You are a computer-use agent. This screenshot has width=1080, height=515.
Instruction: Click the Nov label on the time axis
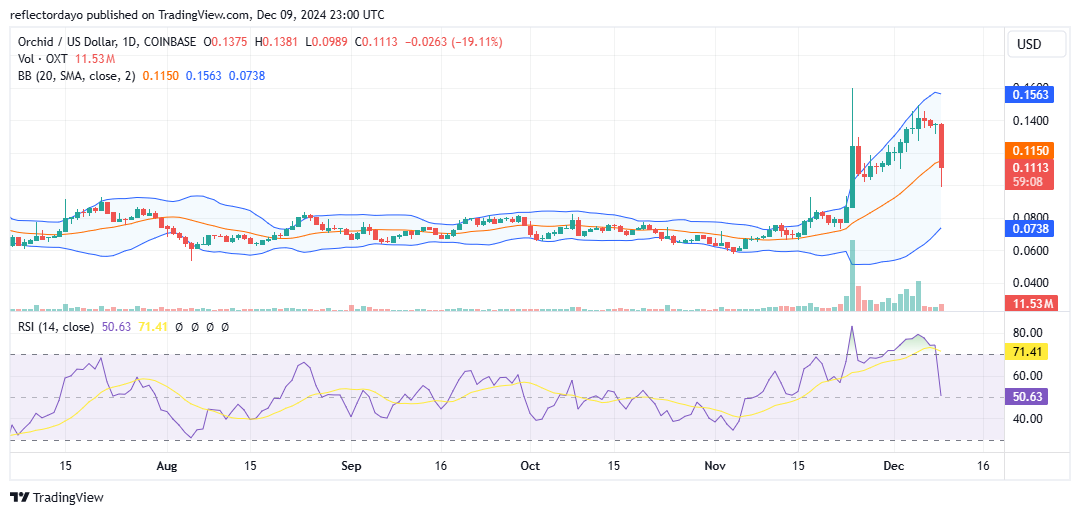coord(716,466)
